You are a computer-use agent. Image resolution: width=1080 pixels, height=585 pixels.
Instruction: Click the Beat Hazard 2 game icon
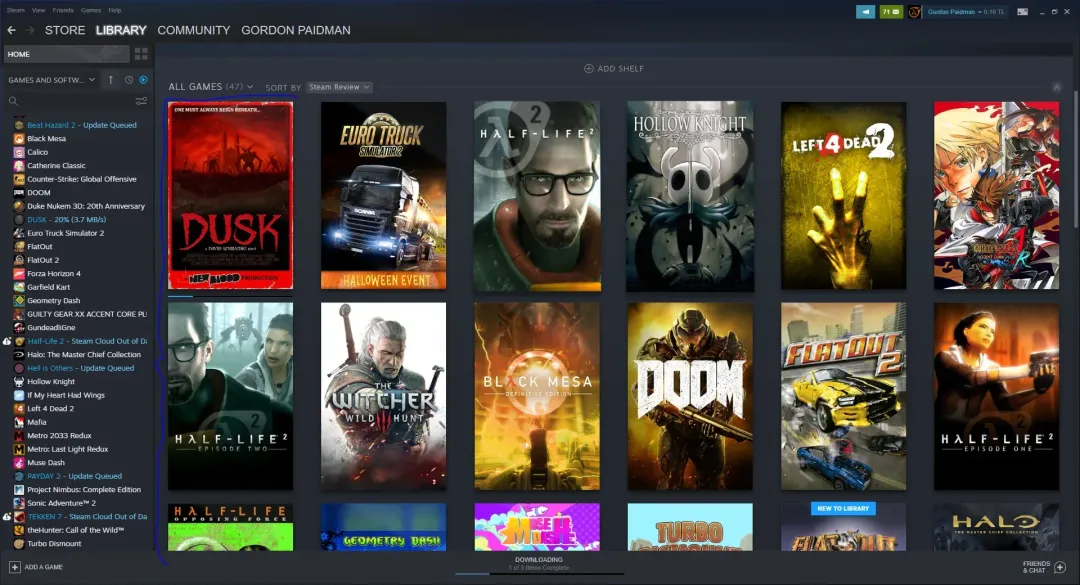tap(19, 125)
